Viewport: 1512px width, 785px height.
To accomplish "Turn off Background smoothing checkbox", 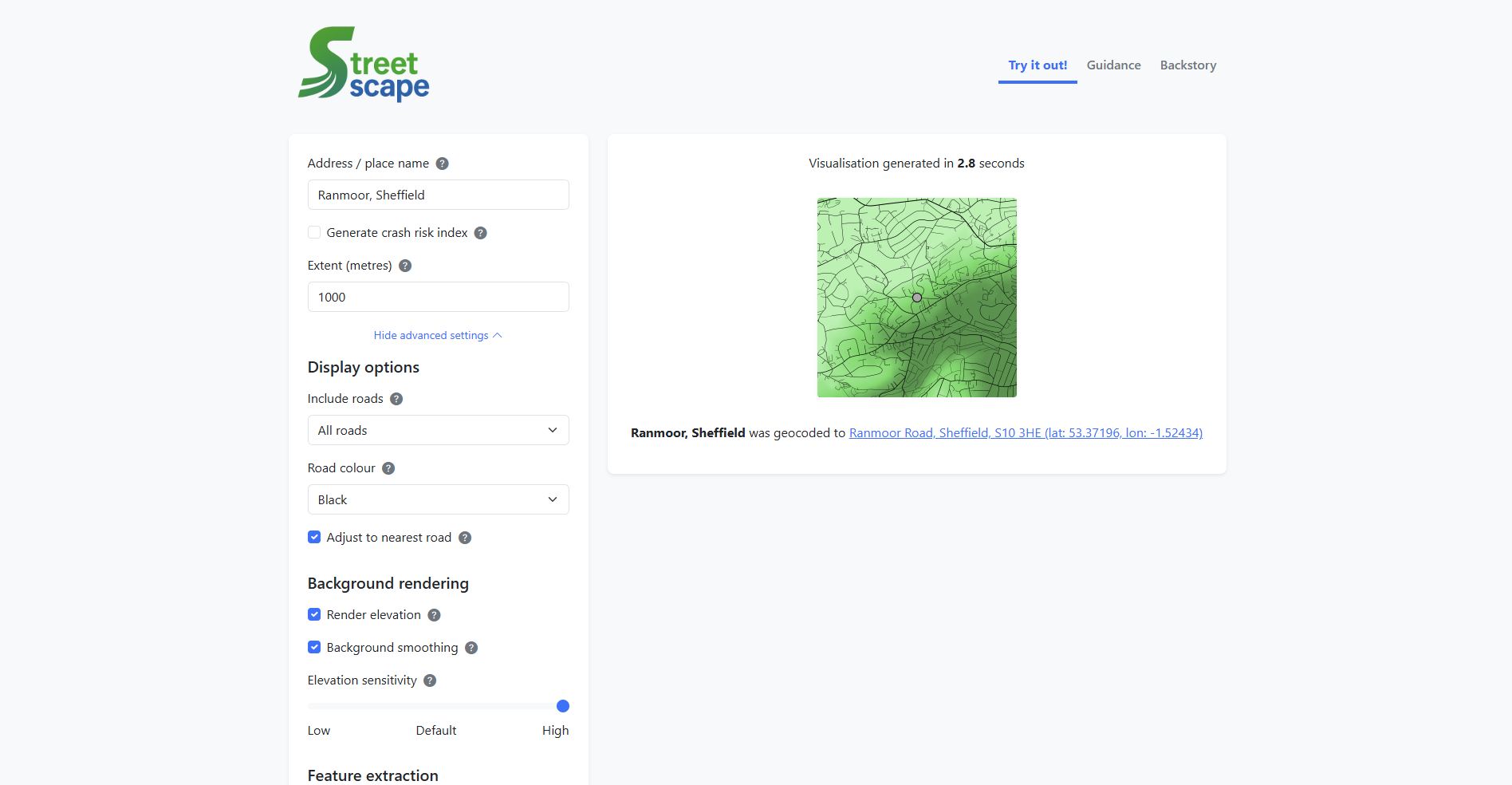I will point(314,648).
